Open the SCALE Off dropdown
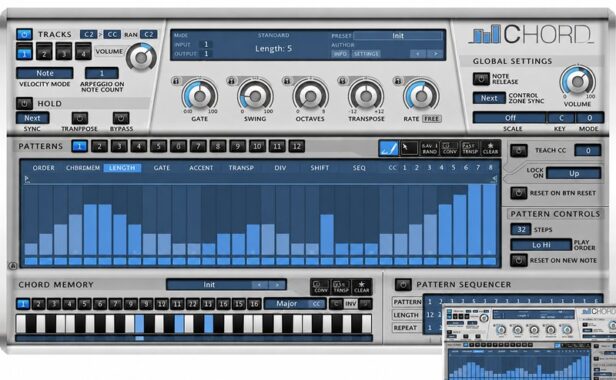 (x=510, y=118)
